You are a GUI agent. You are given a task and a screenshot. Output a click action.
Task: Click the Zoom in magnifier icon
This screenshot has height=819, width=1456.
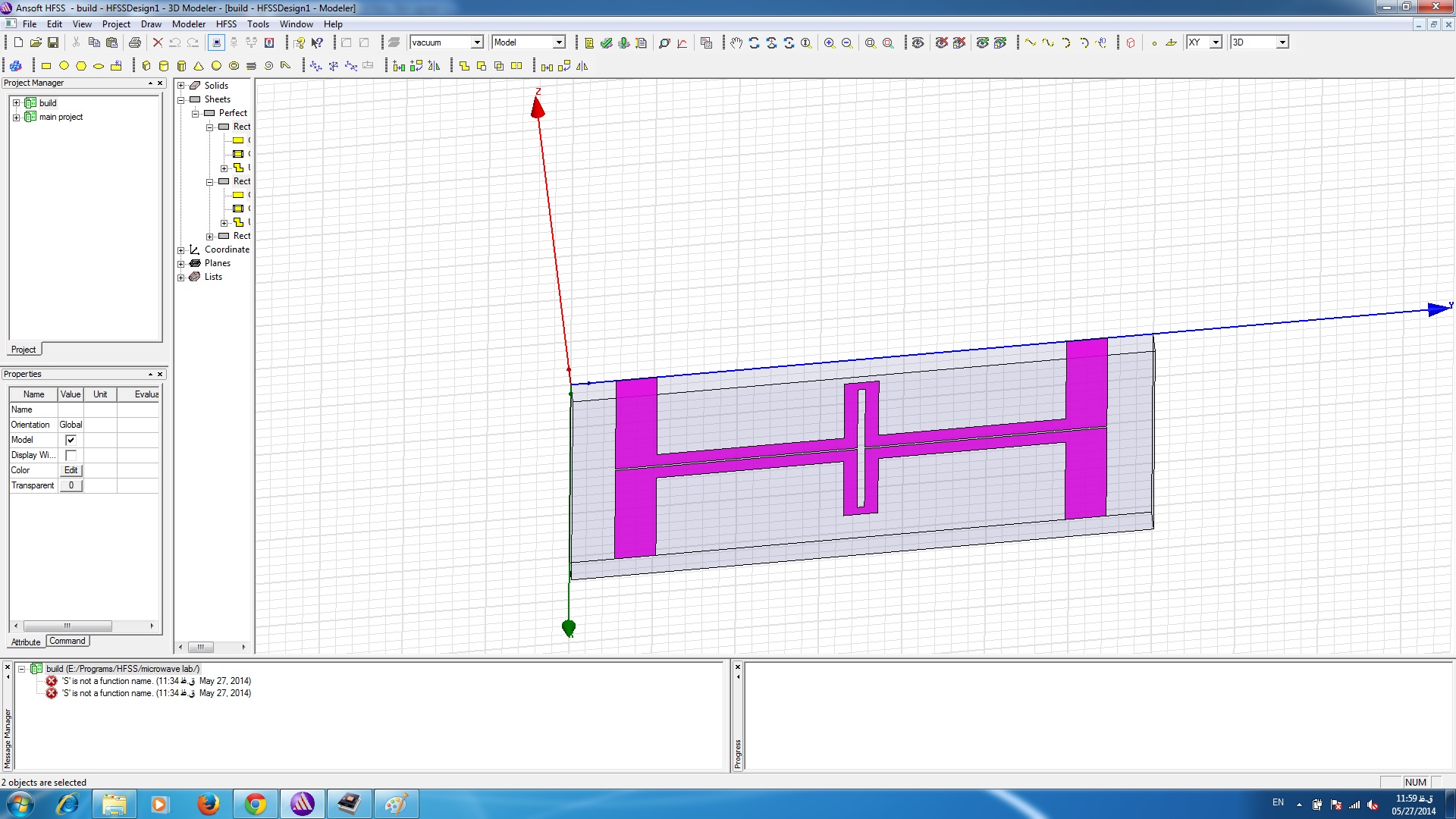coord(830,42)
